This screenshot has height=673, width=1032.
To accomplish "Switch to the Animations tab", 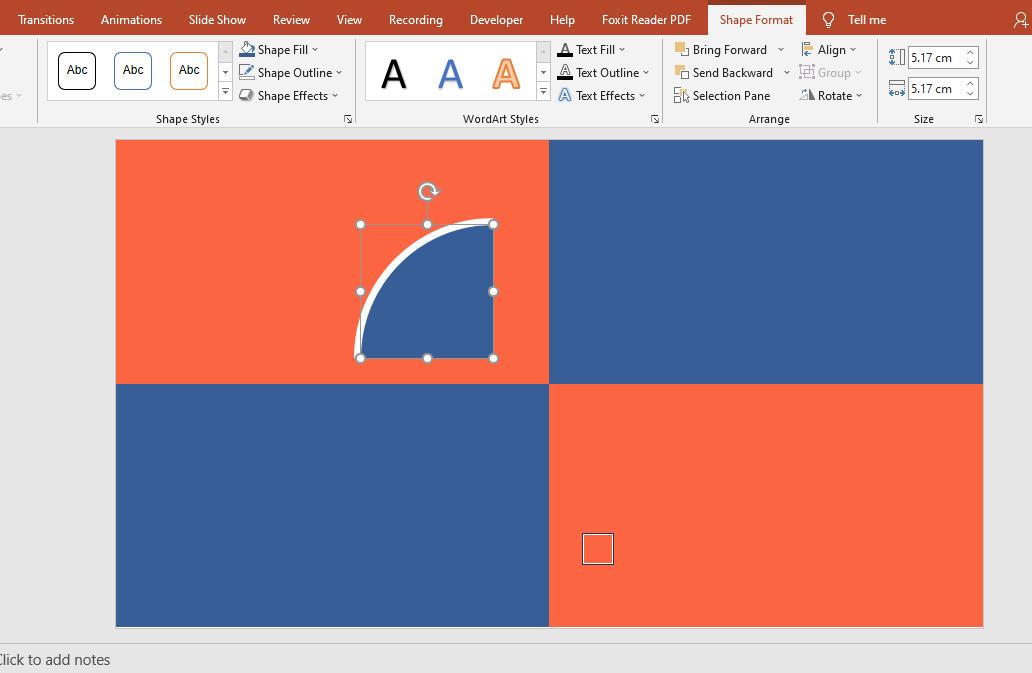I will (131, 19).
